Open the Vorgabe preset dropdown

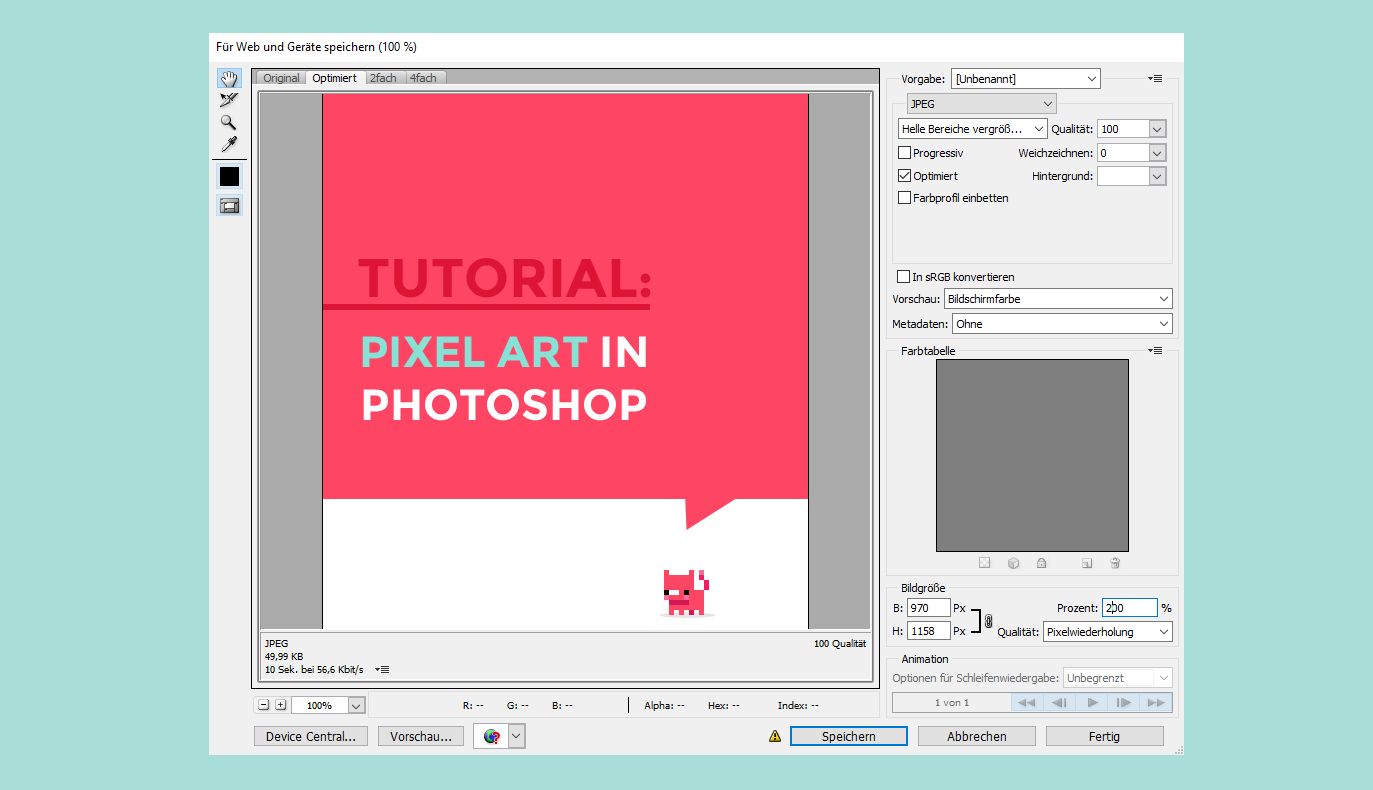(1026, 78)
